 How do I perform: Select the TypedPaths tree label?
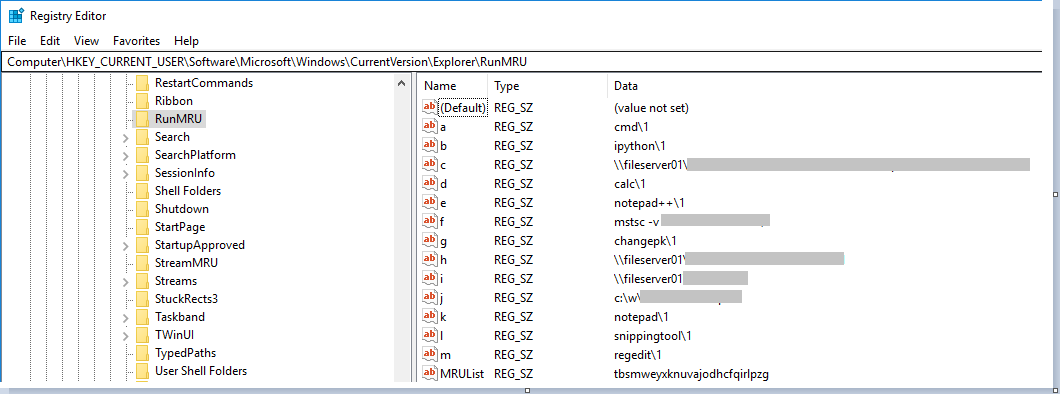tap(186, 353)
